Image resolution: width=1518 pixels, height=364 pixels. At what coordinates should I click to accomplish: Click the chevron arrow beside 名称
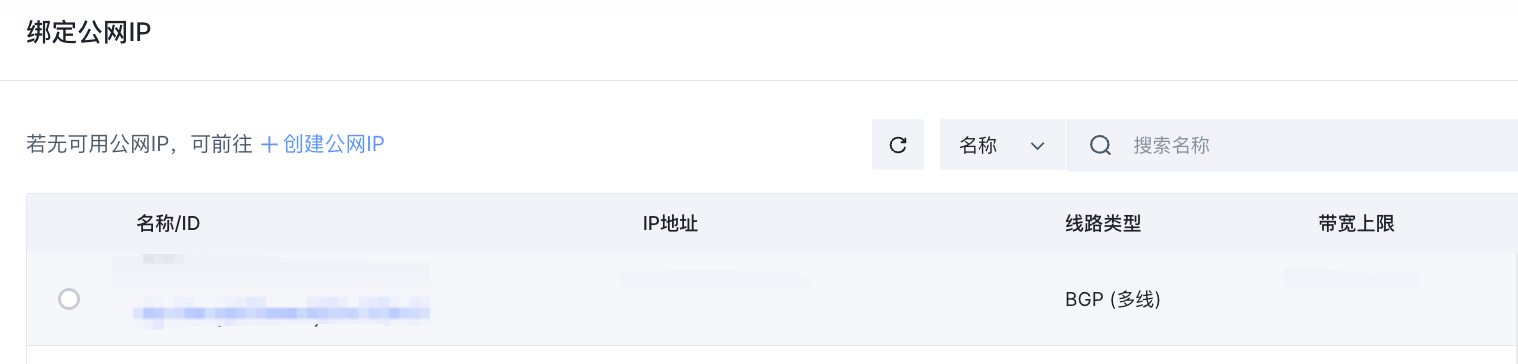1037,146
